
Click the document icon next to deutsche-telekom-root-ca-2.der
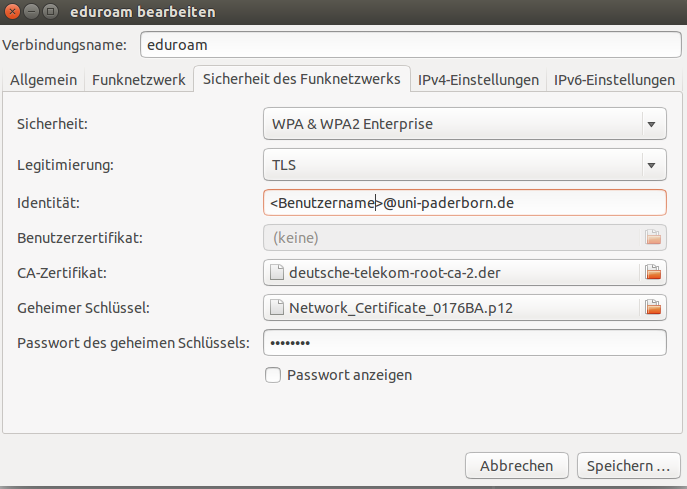(x=277, y=272)
